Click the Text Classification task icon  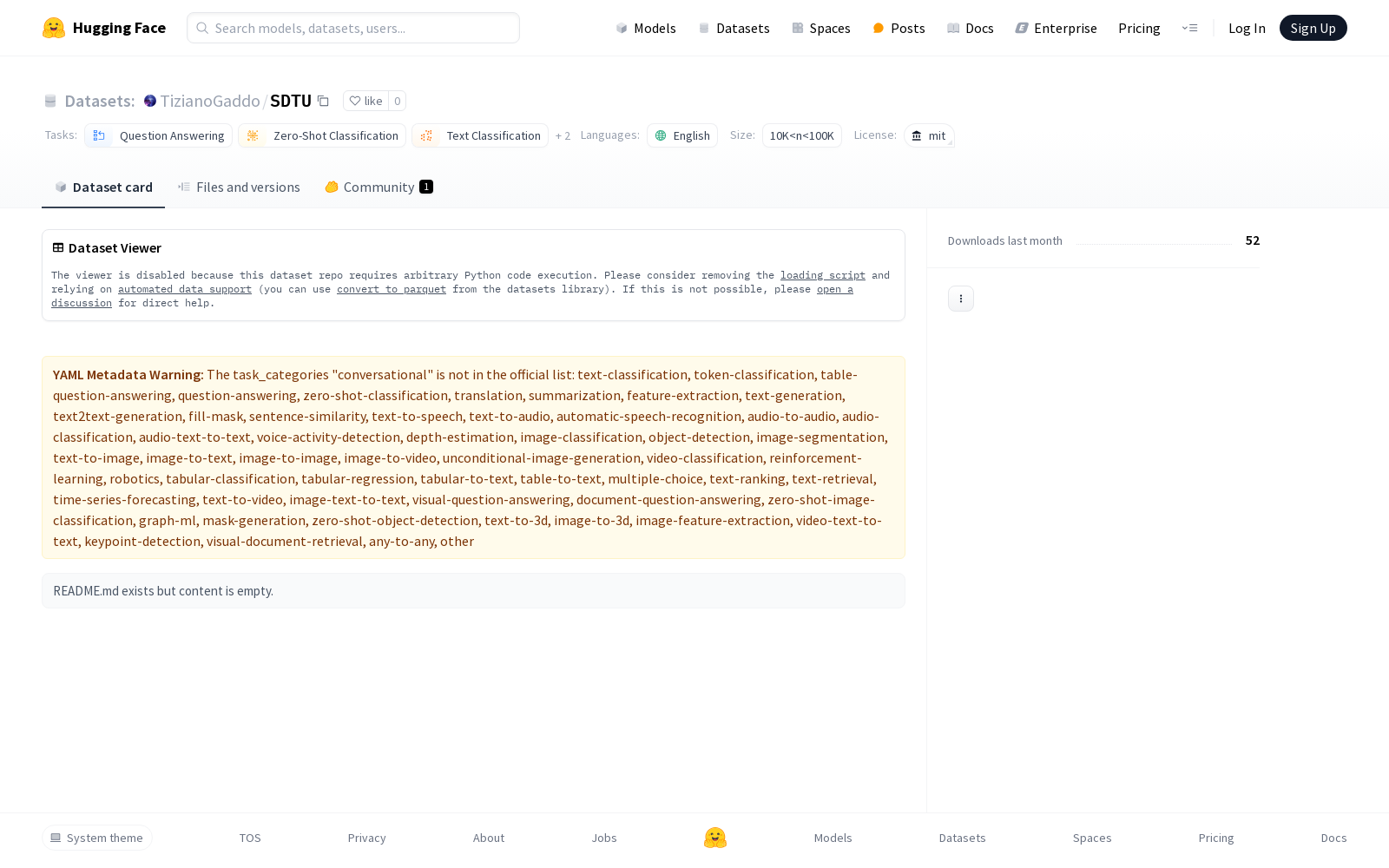[426, 135]
